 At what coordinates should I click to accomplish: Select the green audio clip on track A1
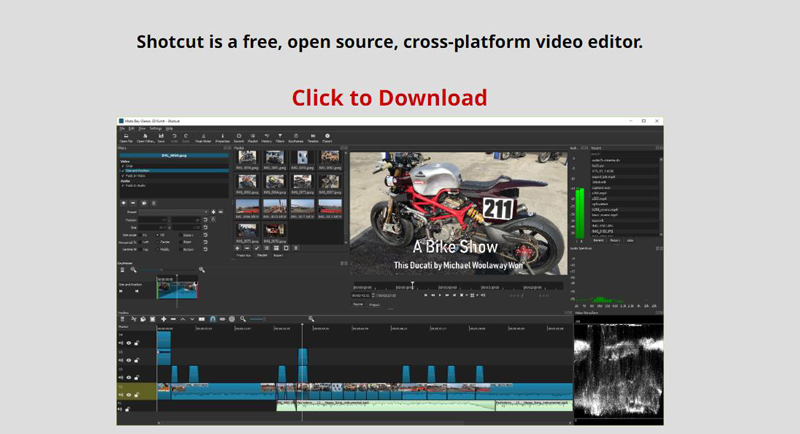coord(396,405)
